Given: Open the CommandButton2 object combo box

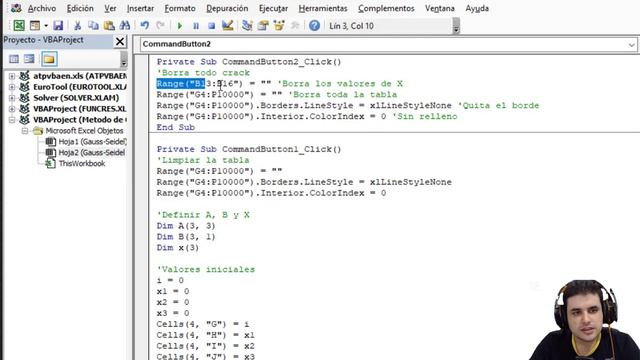Looking at the screenshot, I should [x=388, y=44].
